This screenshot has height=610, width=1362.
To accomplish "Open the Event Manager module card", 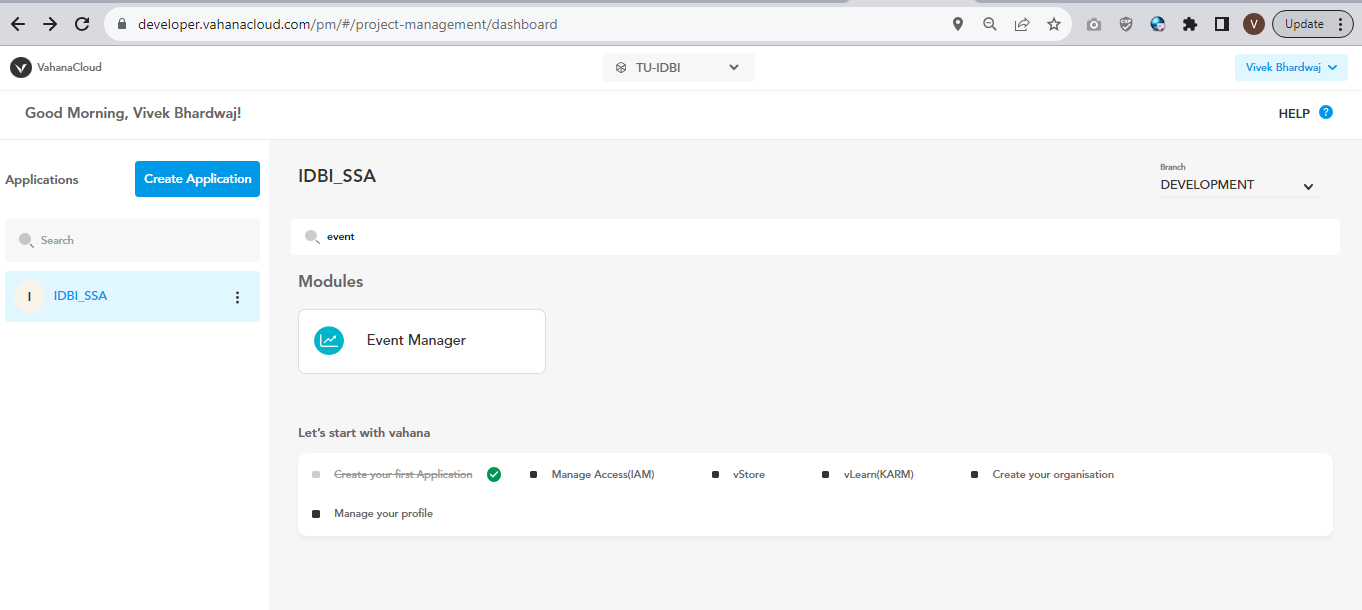I will click(421, 341).
